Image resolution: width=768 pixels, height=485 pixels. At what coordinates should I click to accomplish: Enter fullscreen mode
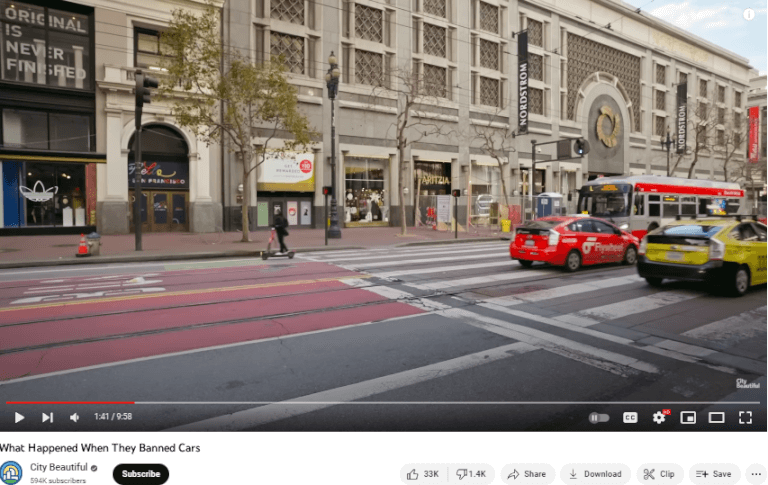[745, 417]
